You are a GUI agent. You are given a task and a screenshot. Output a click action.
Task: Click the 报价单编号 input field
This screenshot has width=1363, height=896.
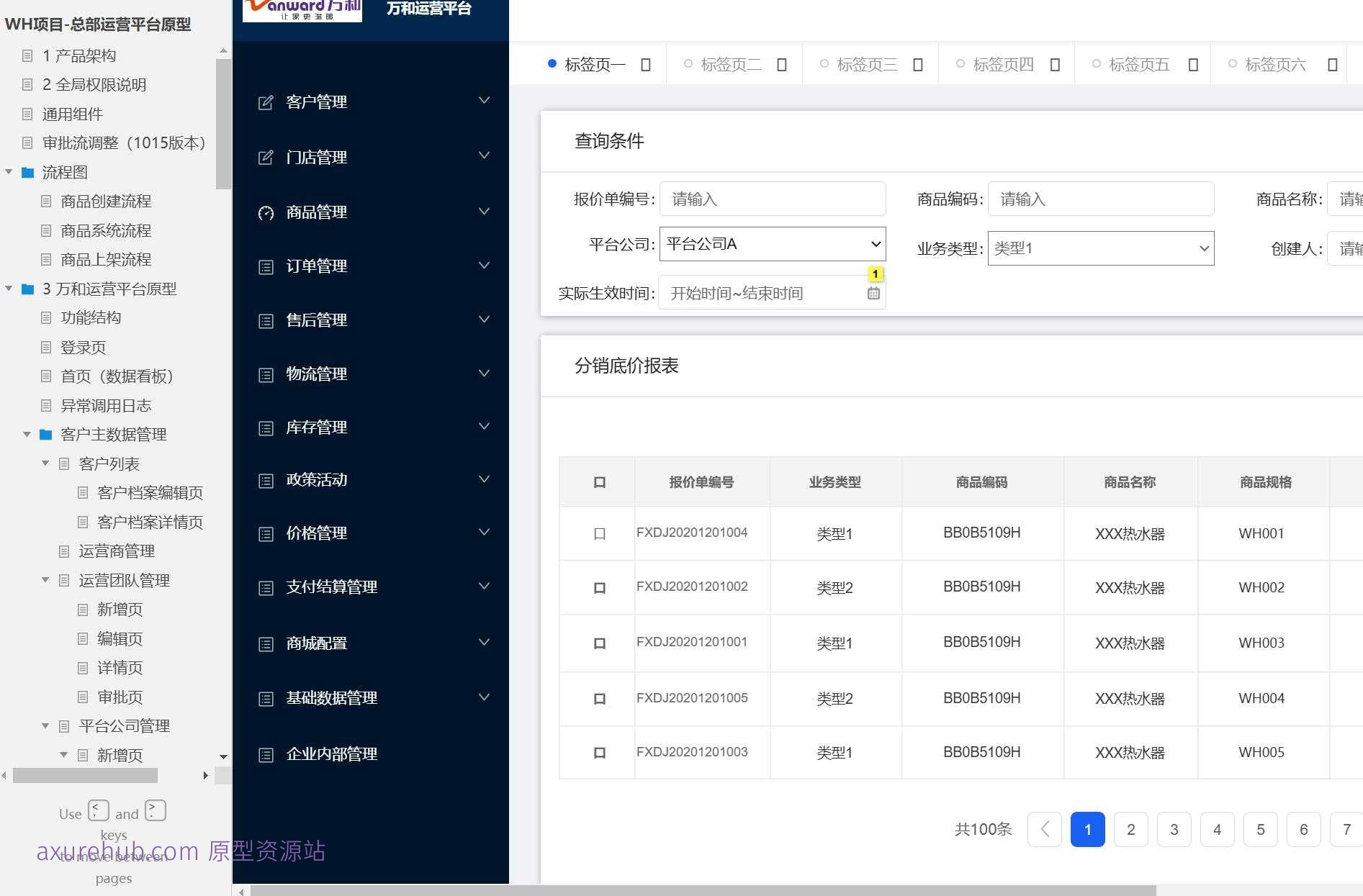(772, 199)
